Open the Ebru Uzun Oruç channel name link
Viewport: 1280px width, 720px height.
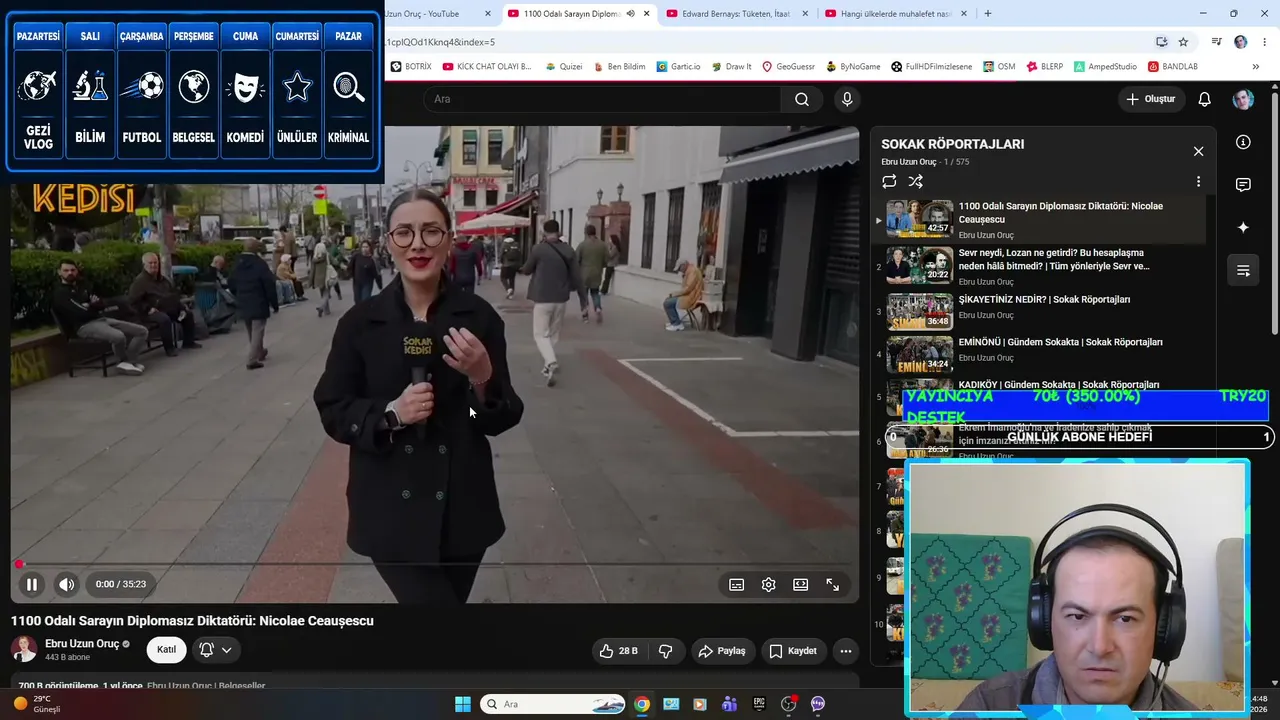pyautogui.click(x=82, y=644)
